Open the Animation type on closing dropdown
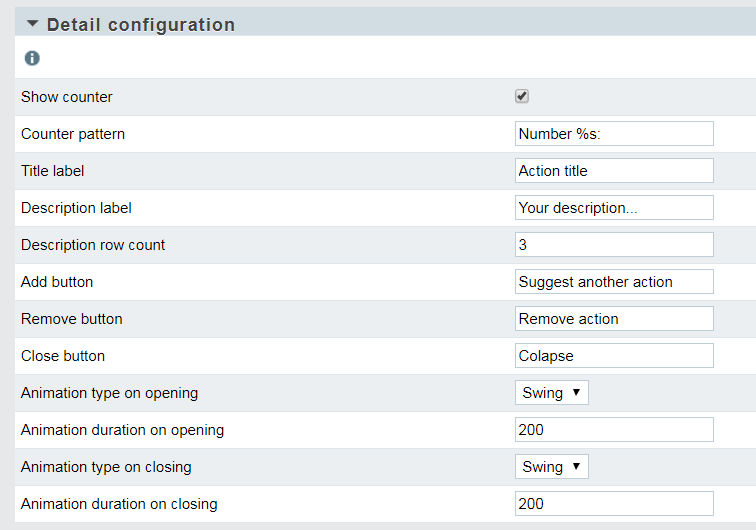 (x=552, y=467)
